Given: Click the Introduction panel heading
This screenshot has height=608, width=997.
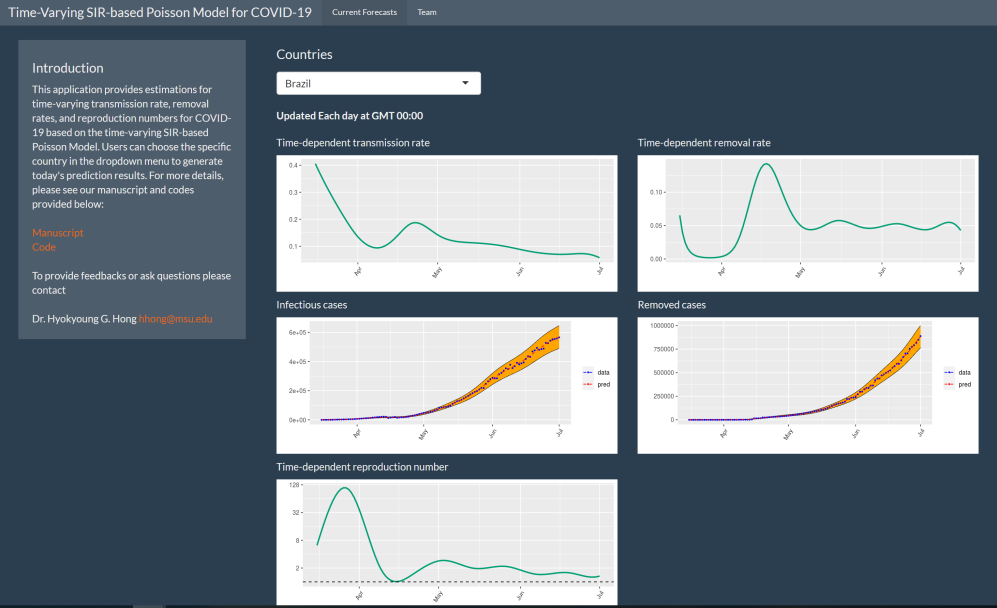Looking at the screenshot, I should point(68,68).
